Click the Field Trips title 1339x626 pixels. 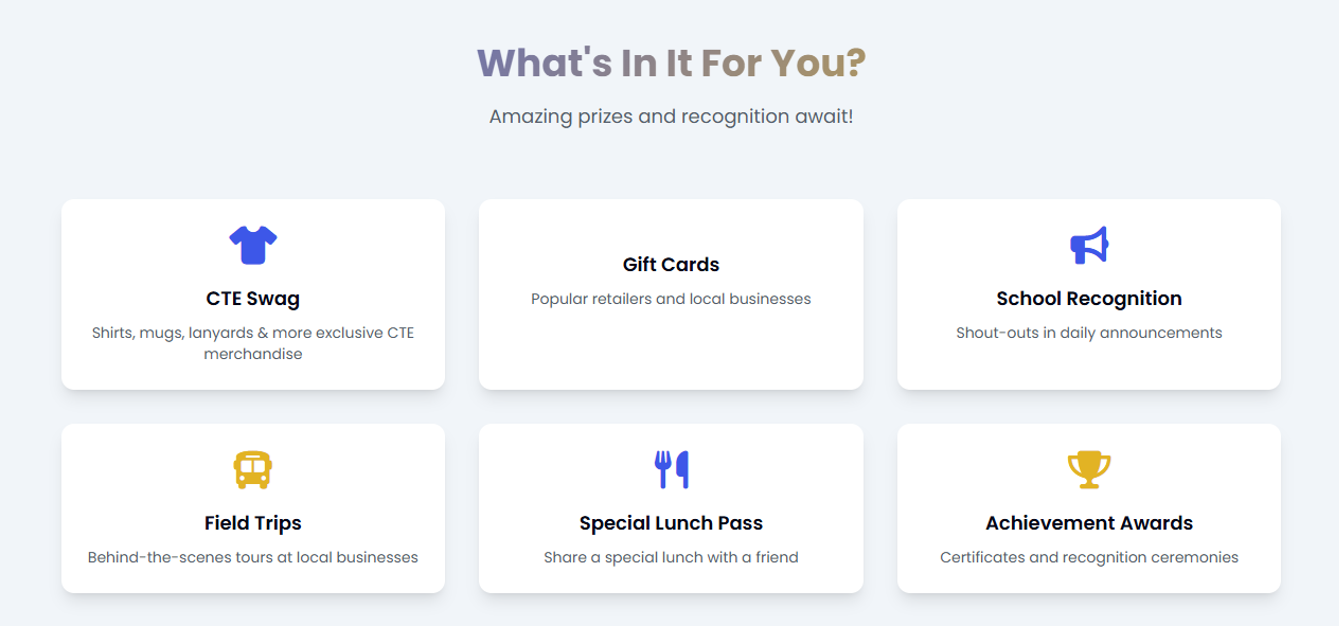pyautogui.click(x=253, y=523)
